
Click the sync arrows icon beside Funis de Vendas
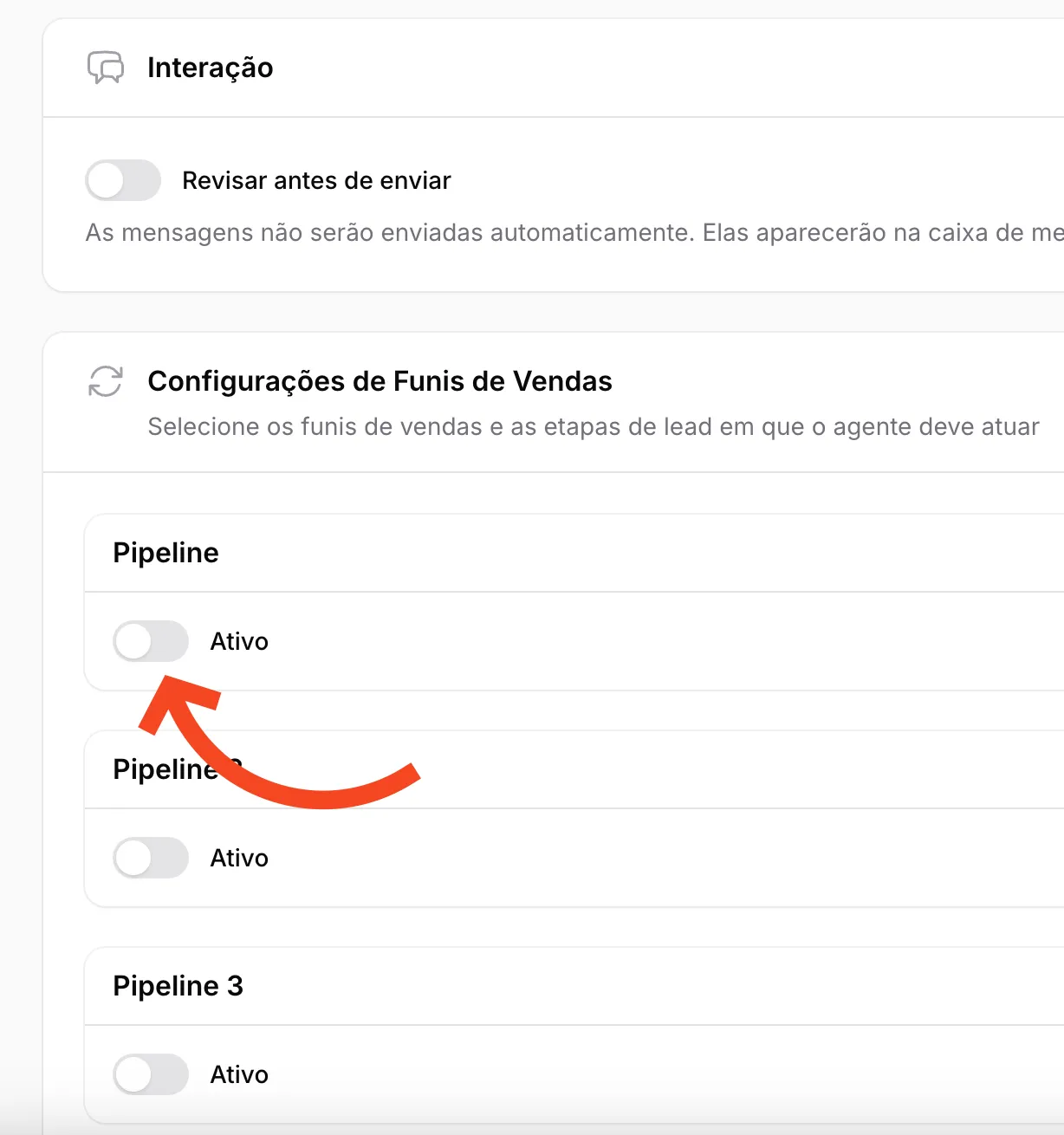point(106,381)
